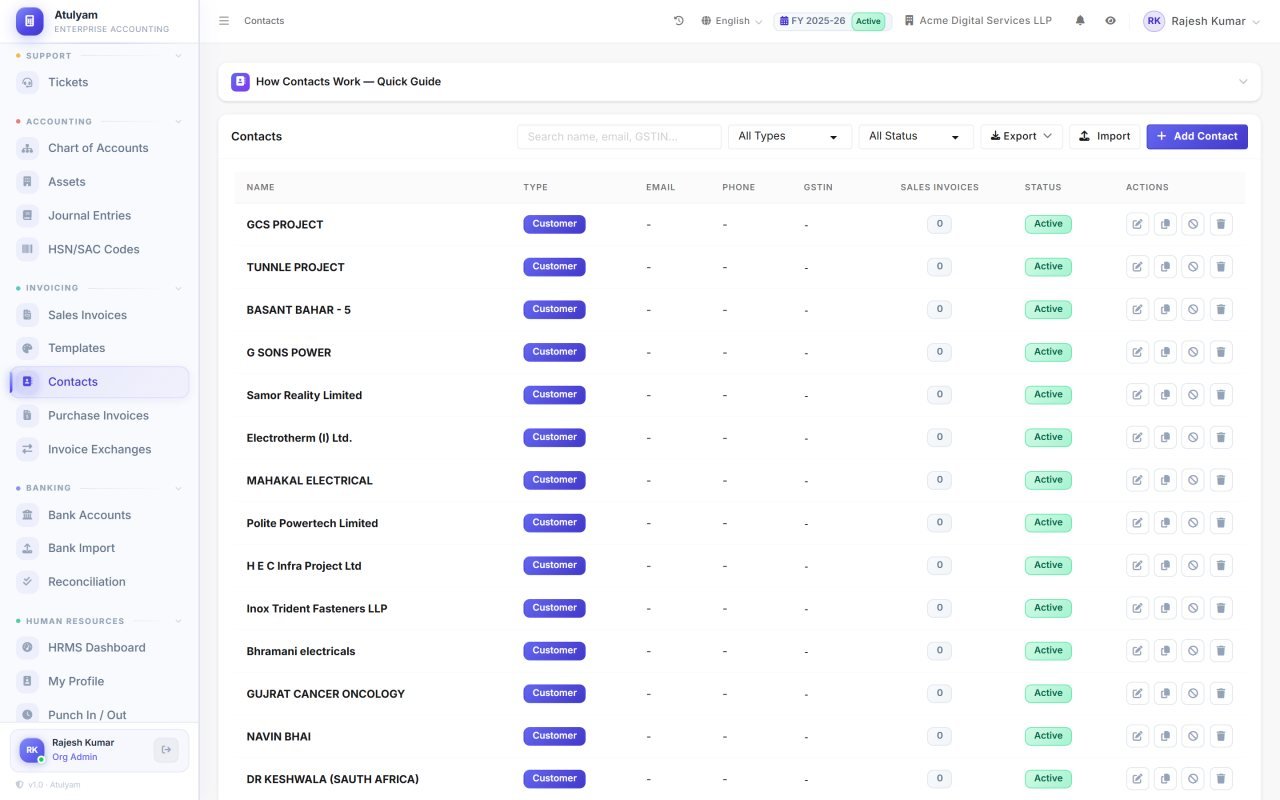Open Purchase Invoices in the sidebar
Image resolution: width=1280 pixels, height=800 pixels.
(99, 415)
